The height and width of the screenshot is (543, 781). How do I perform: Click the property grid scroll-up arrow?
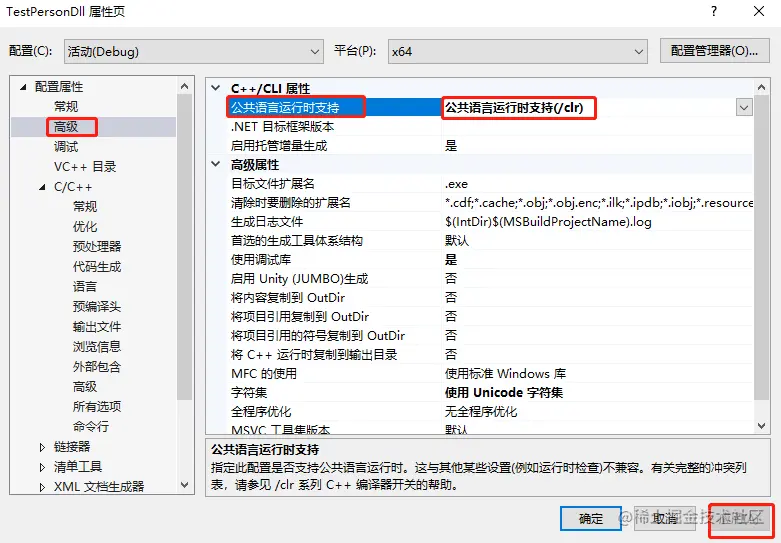[x=761, y=88]
